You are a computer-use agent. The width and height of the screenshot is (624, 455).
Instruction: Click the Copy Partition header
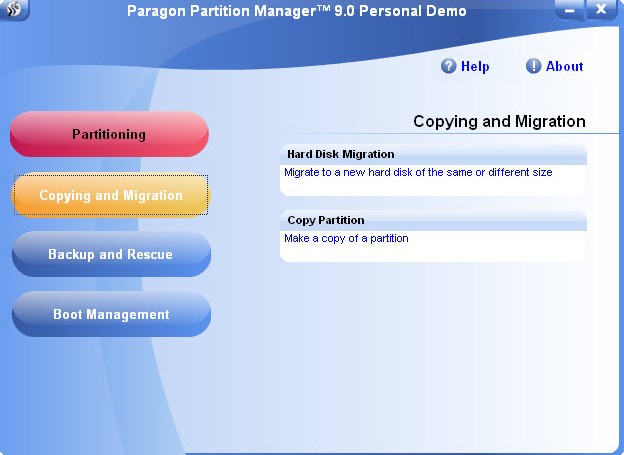pyautogui.click(x=326, y=220)
